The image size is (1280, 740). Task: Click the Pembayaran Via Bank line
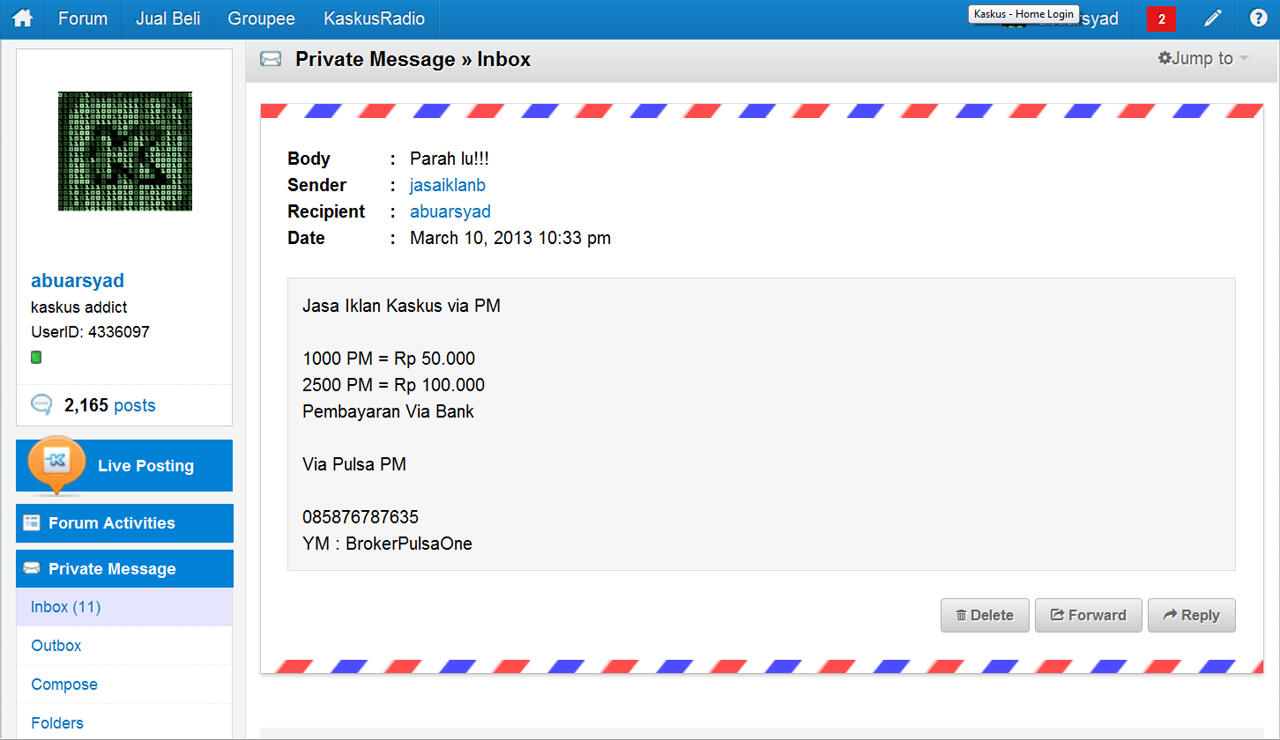(x=388, y=411)
